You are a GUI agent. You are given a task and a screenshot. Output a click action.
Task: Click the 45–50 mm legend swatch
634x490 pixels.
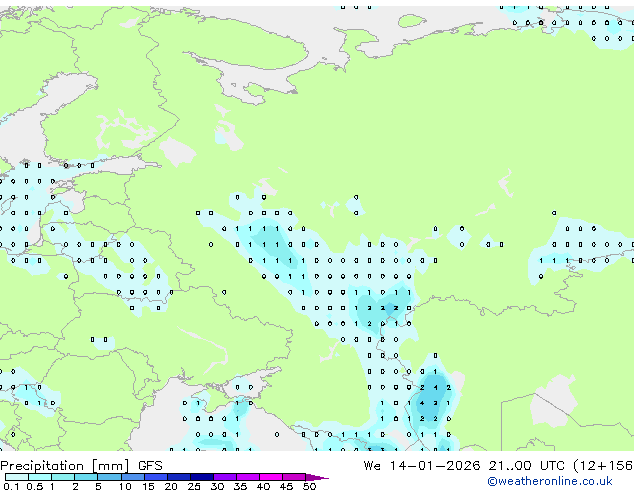[294, 477]
